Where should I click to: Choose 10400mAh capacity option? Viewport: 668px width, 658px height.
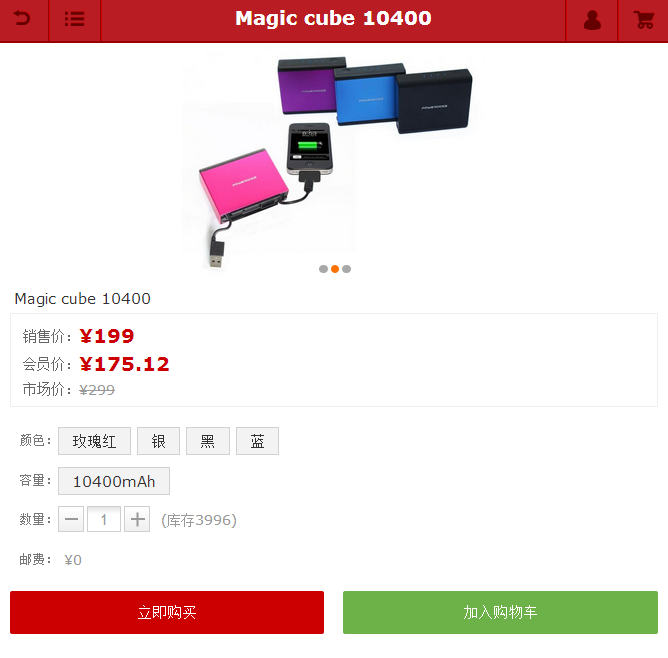[114, 481]
